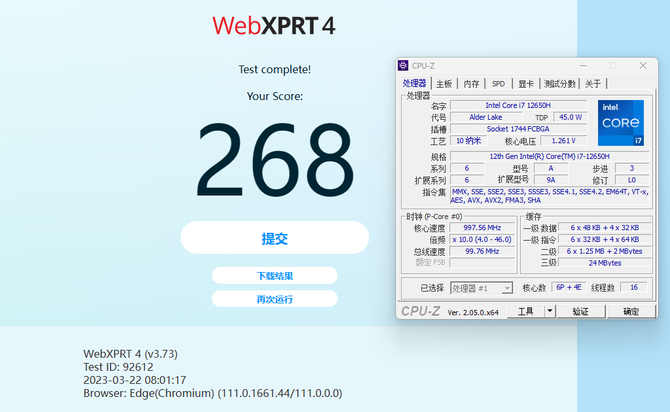Click the timestamp 2023-03-22 08:01:17

click(x=135, y=380)
